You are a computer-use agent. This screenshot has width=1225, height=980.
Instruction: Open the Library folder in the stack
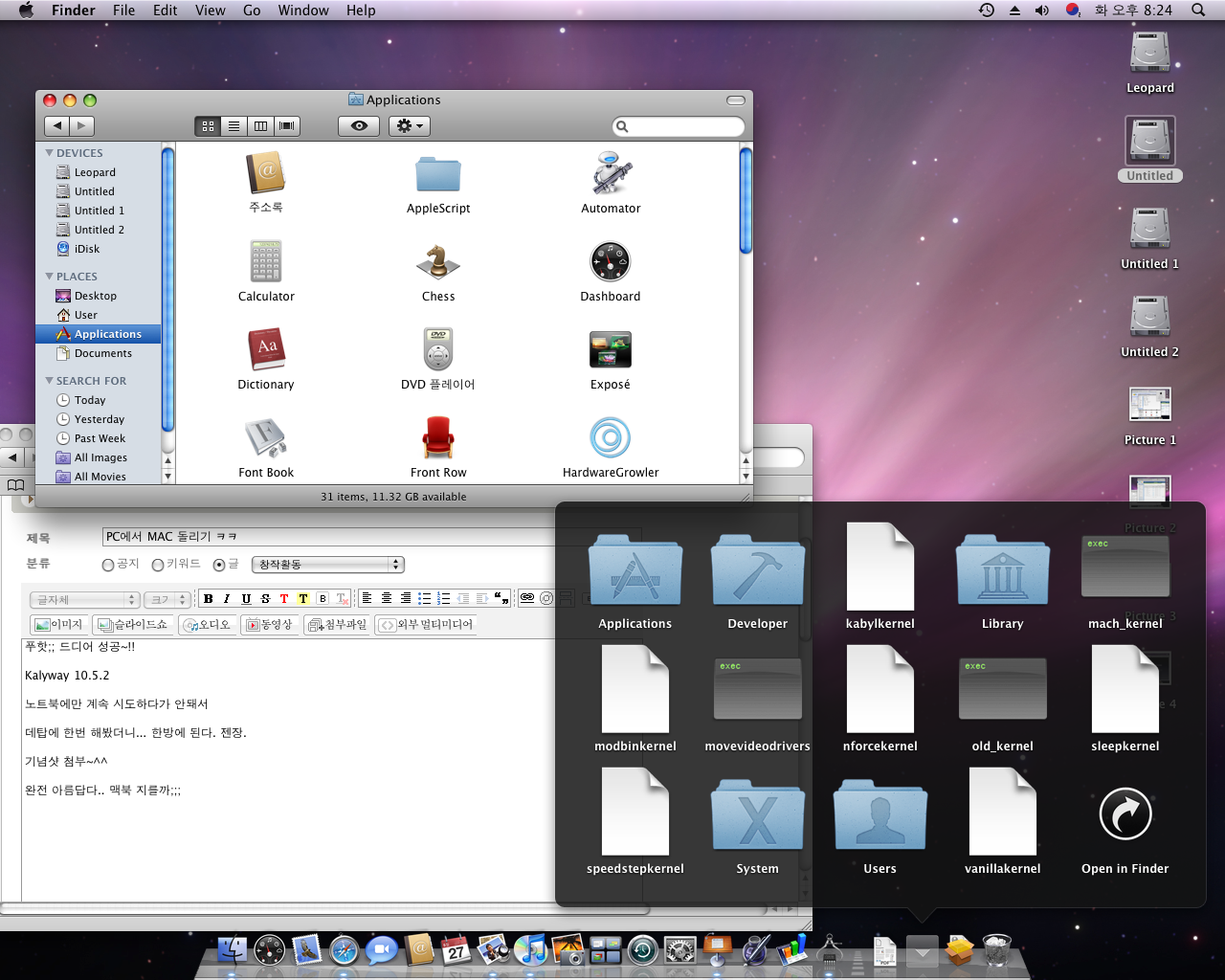(1003, 570)
